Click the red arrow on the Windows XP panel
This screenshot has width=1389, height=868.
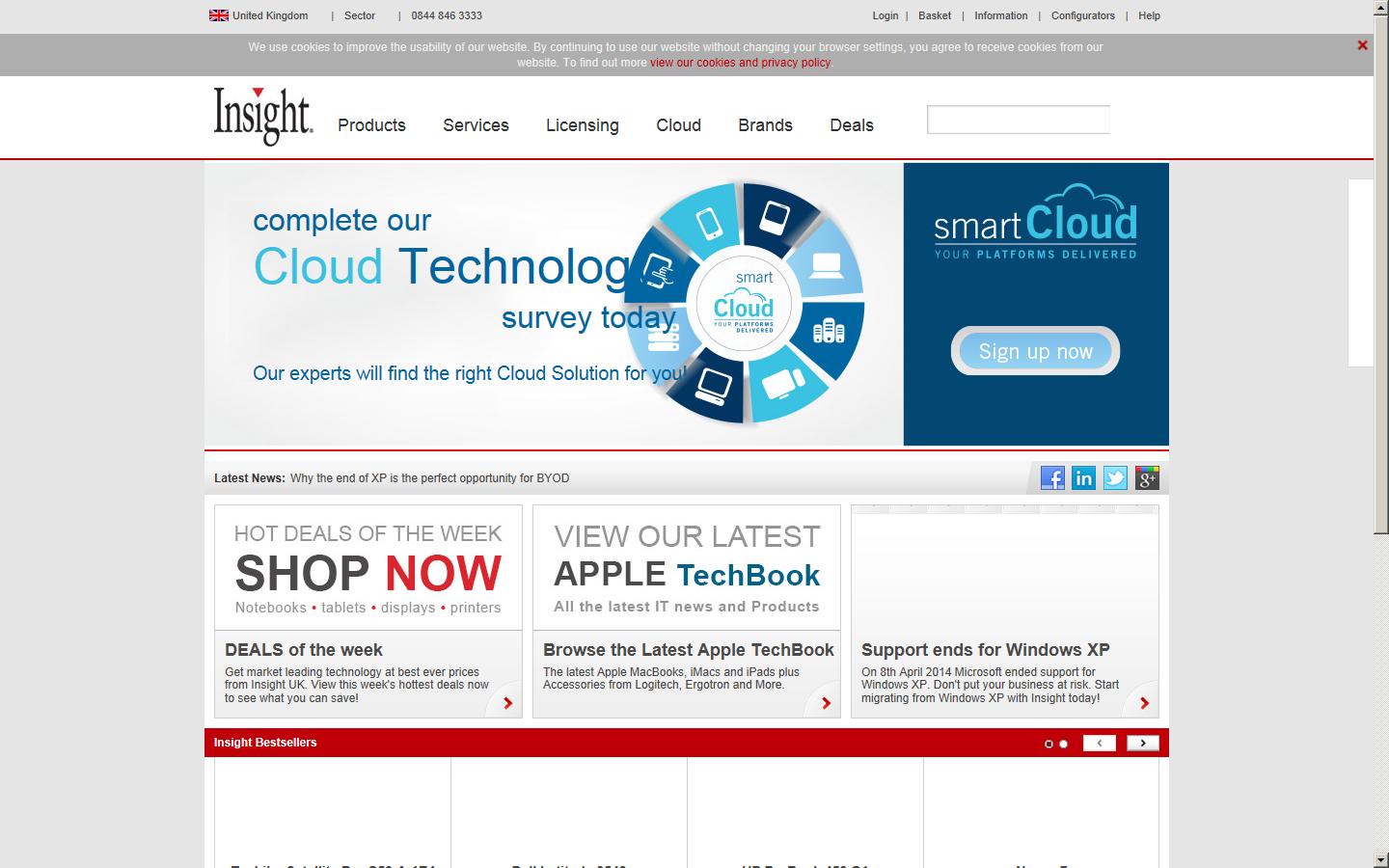1144,703
